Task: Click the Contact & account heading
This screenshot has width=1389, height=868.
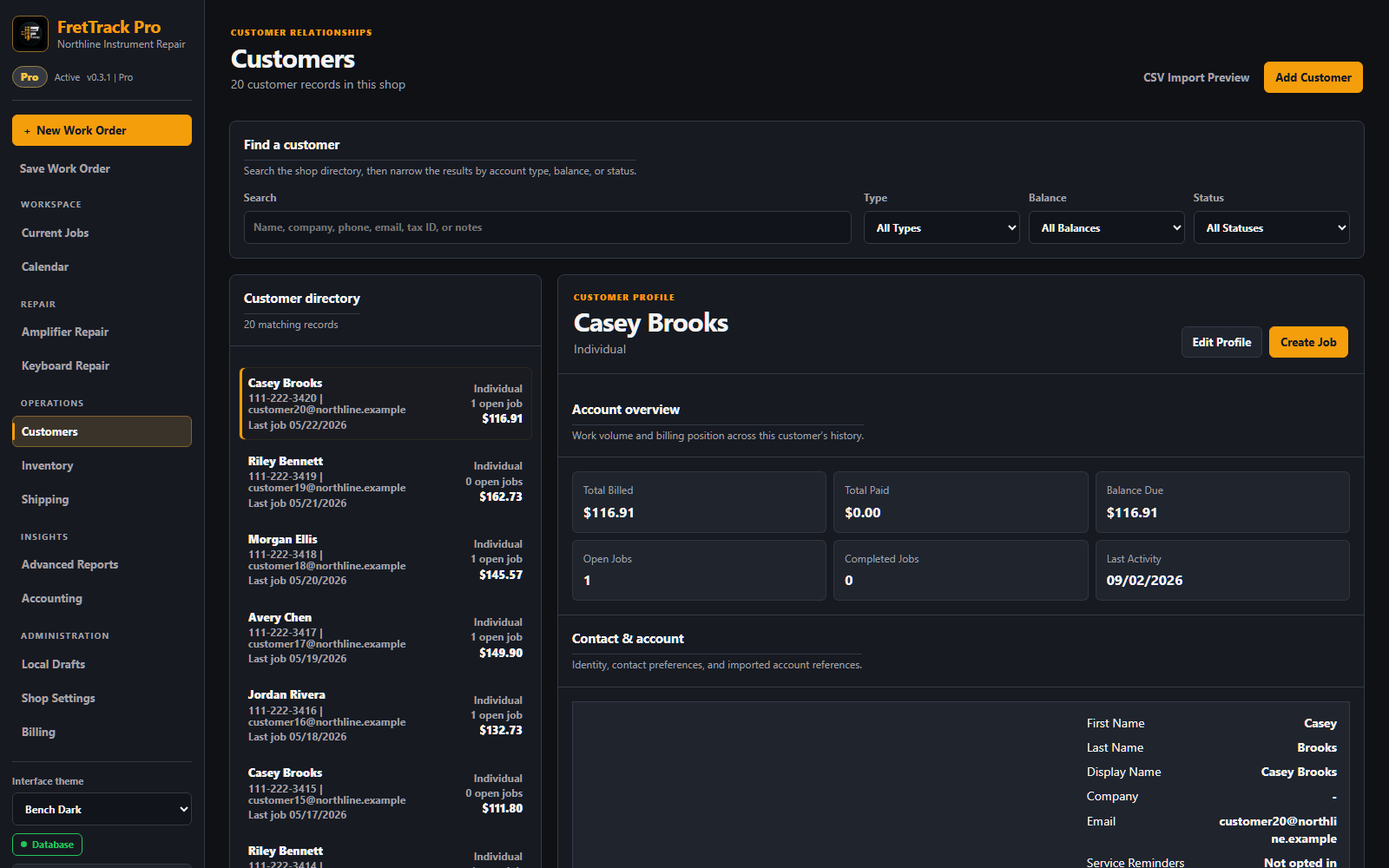Action: (628, 639)
